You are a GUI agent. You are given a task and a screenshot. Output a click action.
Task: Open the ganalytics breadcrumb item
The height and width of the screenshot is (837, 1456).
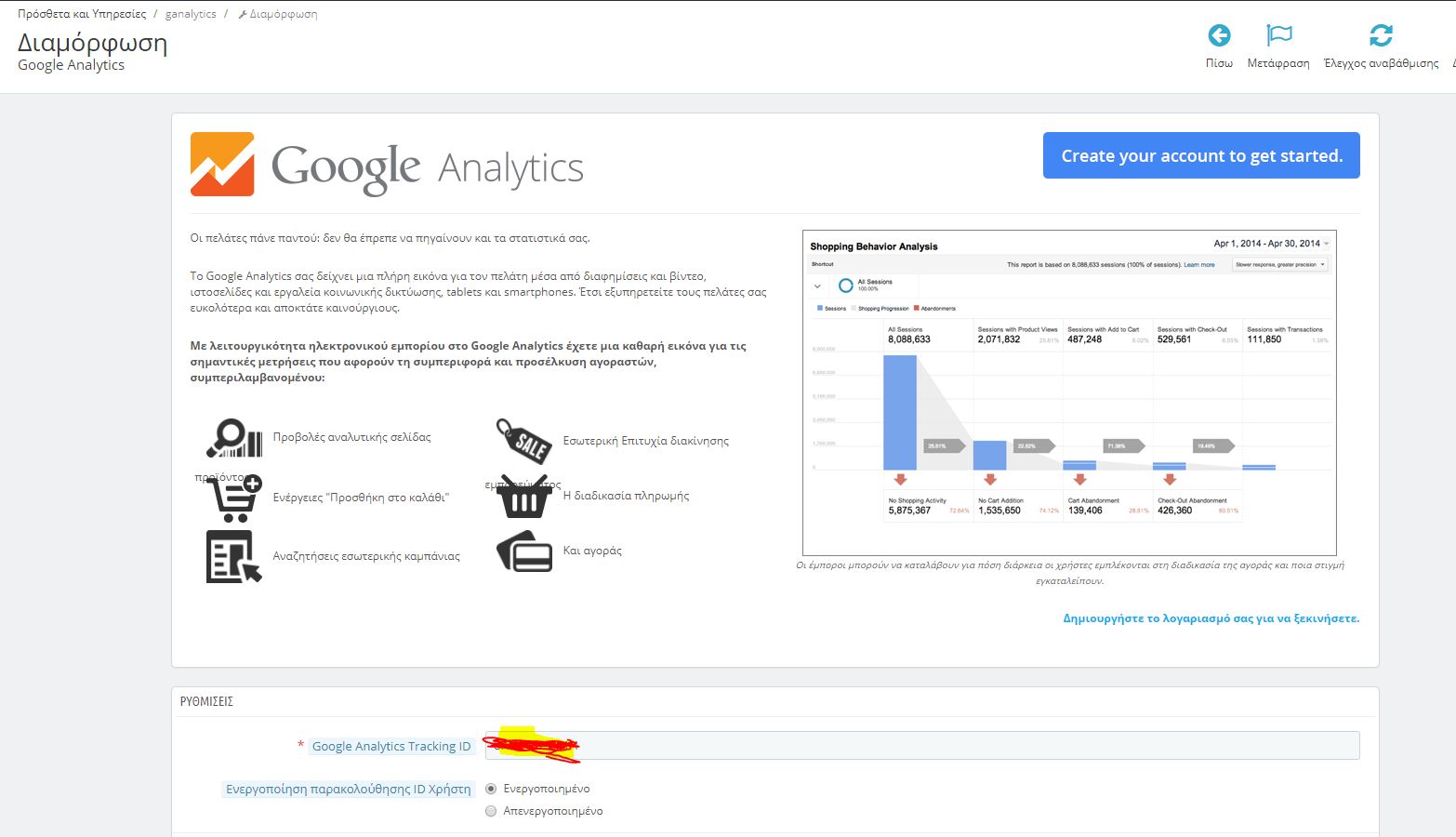coord(191,14)
